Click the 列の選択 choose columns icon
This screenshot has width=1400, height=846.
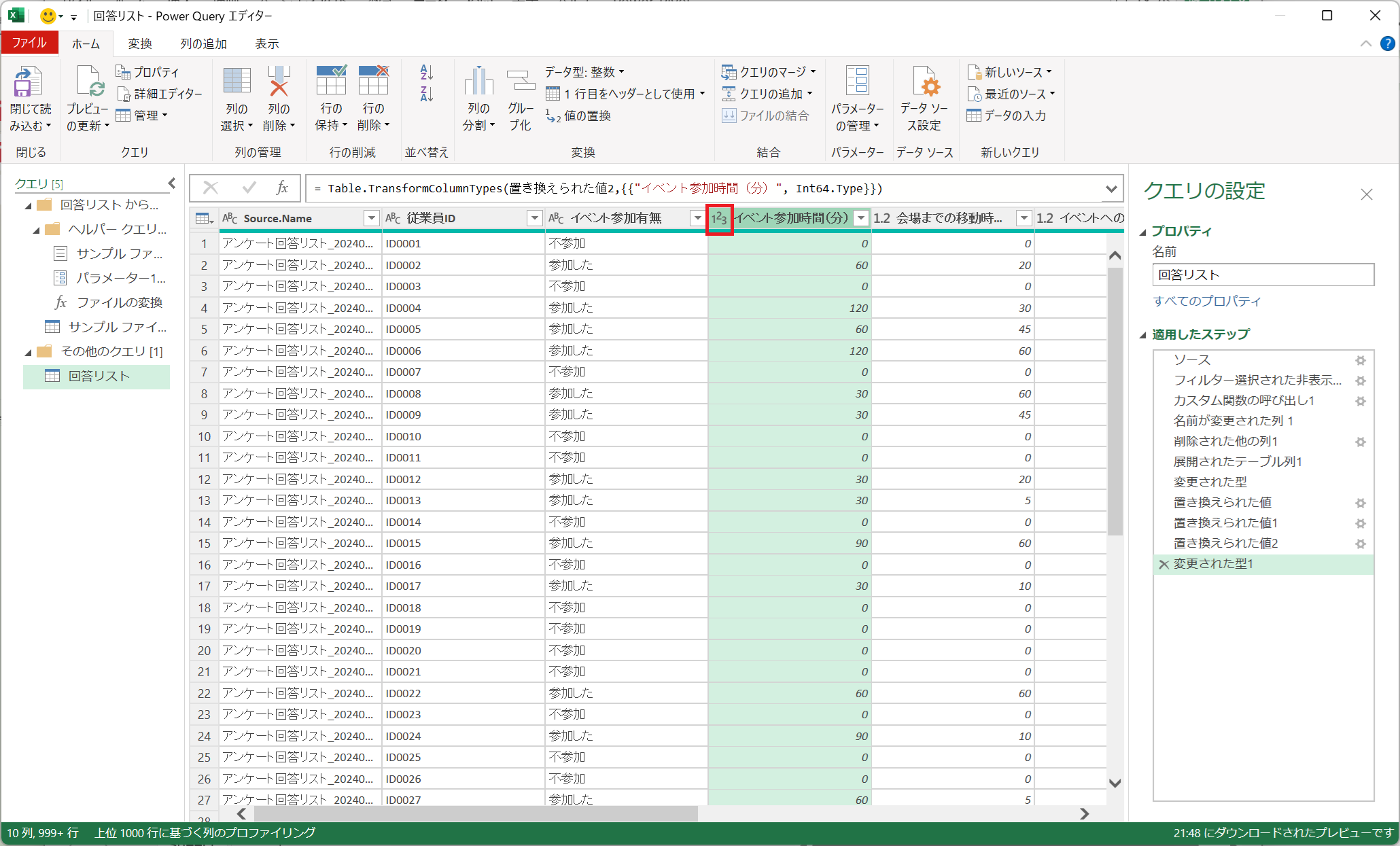237,80
